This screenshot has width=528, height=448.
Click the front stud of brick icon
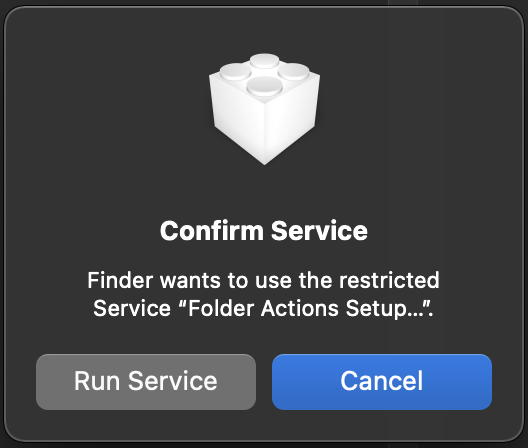[x=264, y=85]
